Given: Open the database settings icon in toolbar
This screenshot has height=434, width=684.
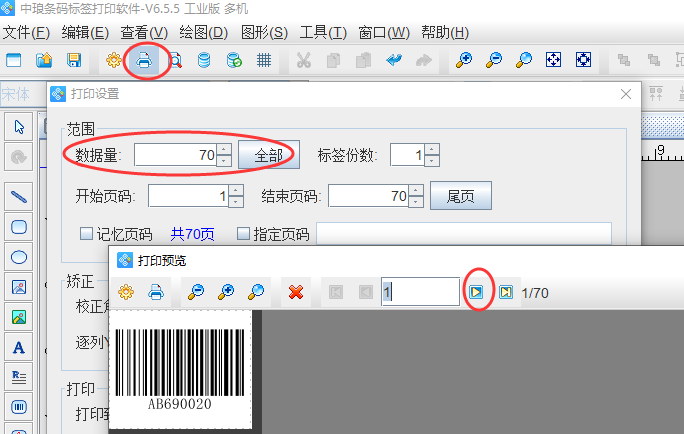Looking at the screenshot, I should tap(204, 61).
